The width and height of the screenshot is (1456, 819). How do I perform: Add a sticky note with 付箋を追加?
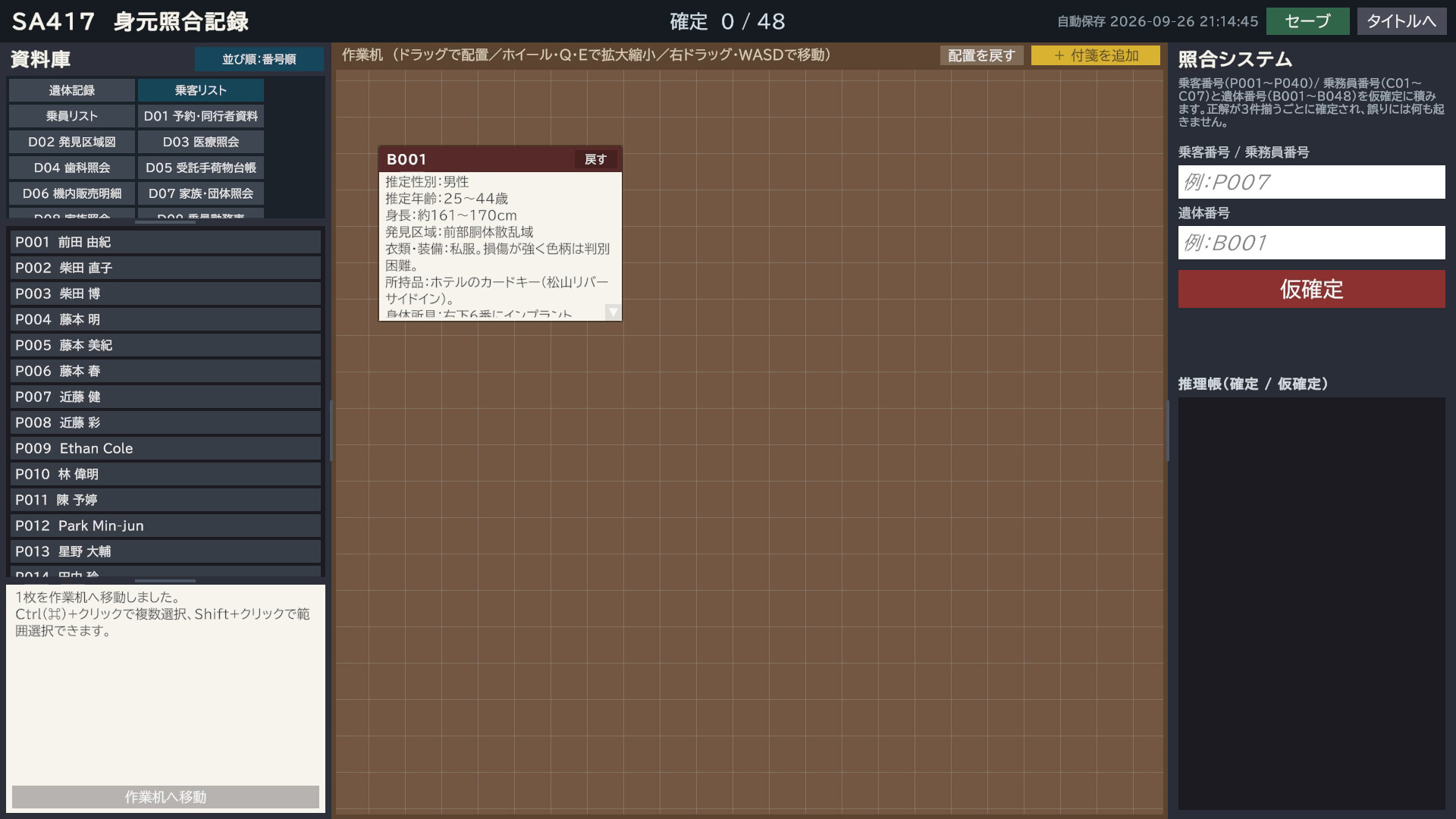click(1095, 55)
